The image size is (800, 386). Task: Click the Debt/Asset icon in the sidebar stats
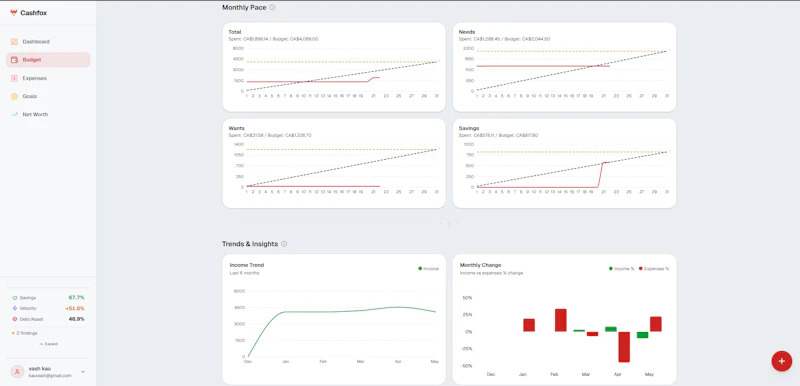[x=15, y=319]
